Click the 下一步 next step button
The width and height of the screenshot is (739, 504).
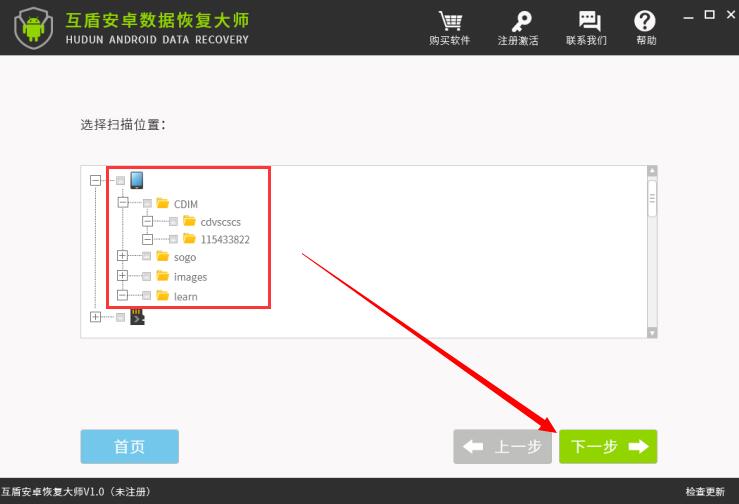[x=608, y=446]
